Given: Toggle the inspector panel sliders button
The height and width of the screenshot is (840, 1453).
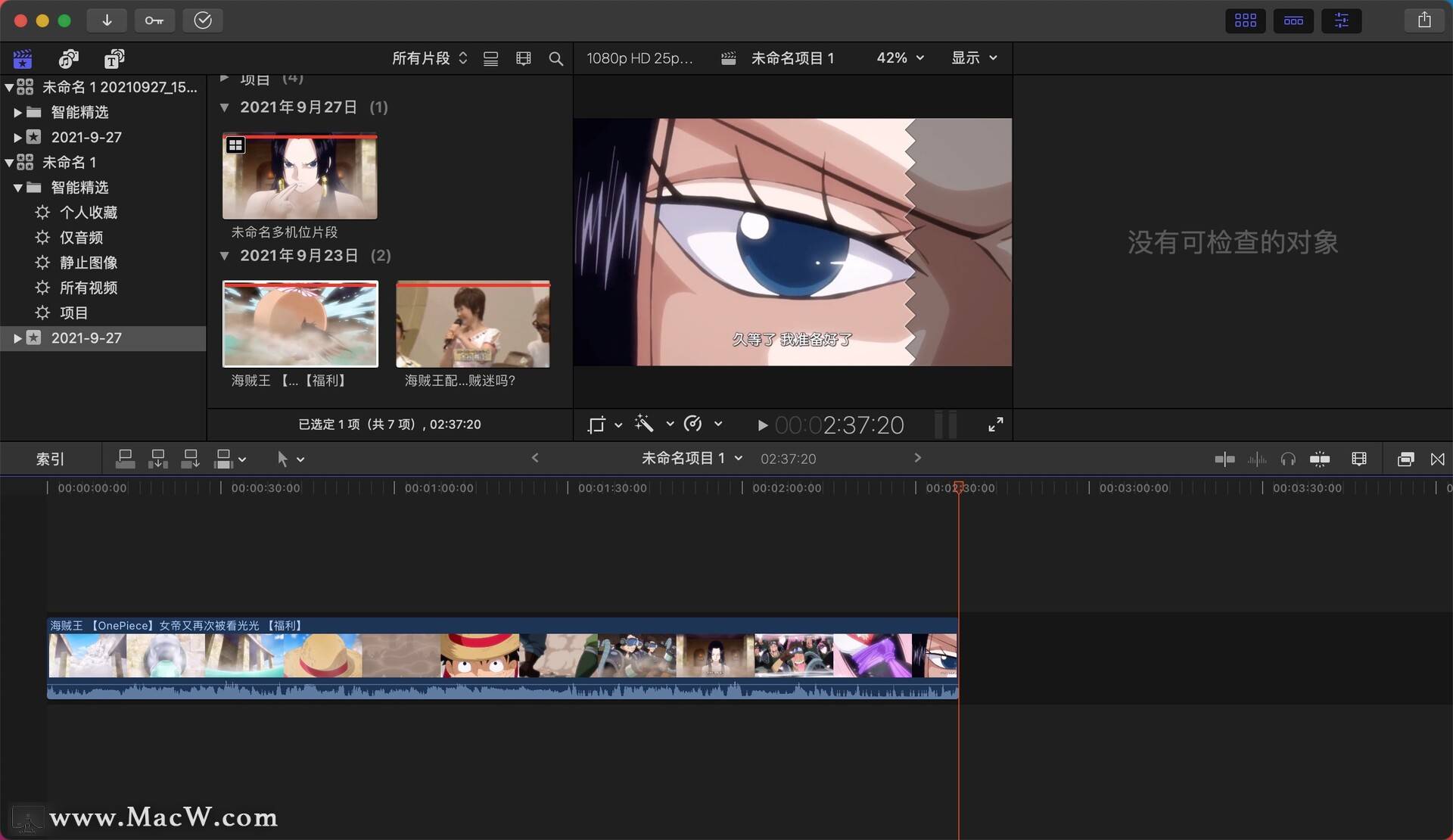Looking at the screenshot, I should pyautogui.click(x=1342, y=20).
